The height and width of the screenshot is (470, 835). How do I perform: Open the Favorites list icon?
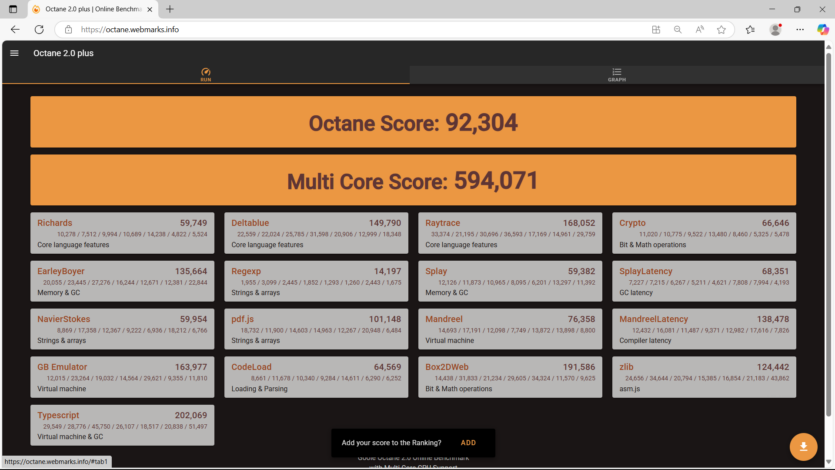coord(750,30)
